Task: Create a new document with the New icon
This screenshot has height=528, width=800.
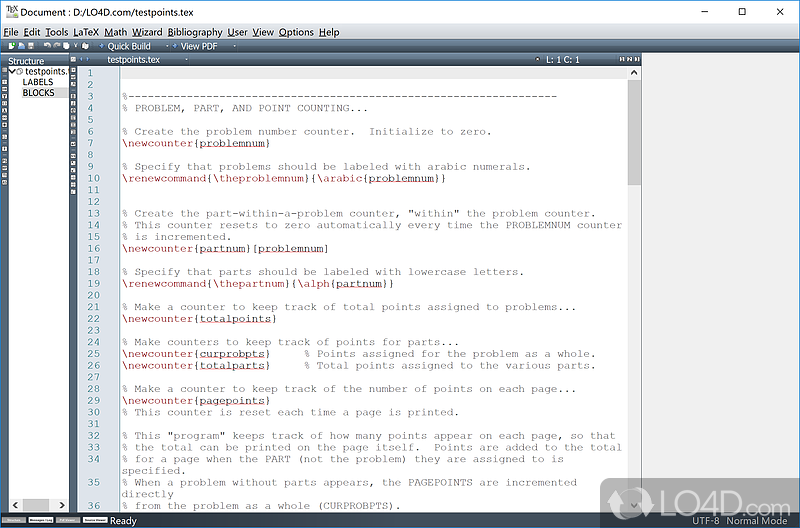Action: (12, 46)
